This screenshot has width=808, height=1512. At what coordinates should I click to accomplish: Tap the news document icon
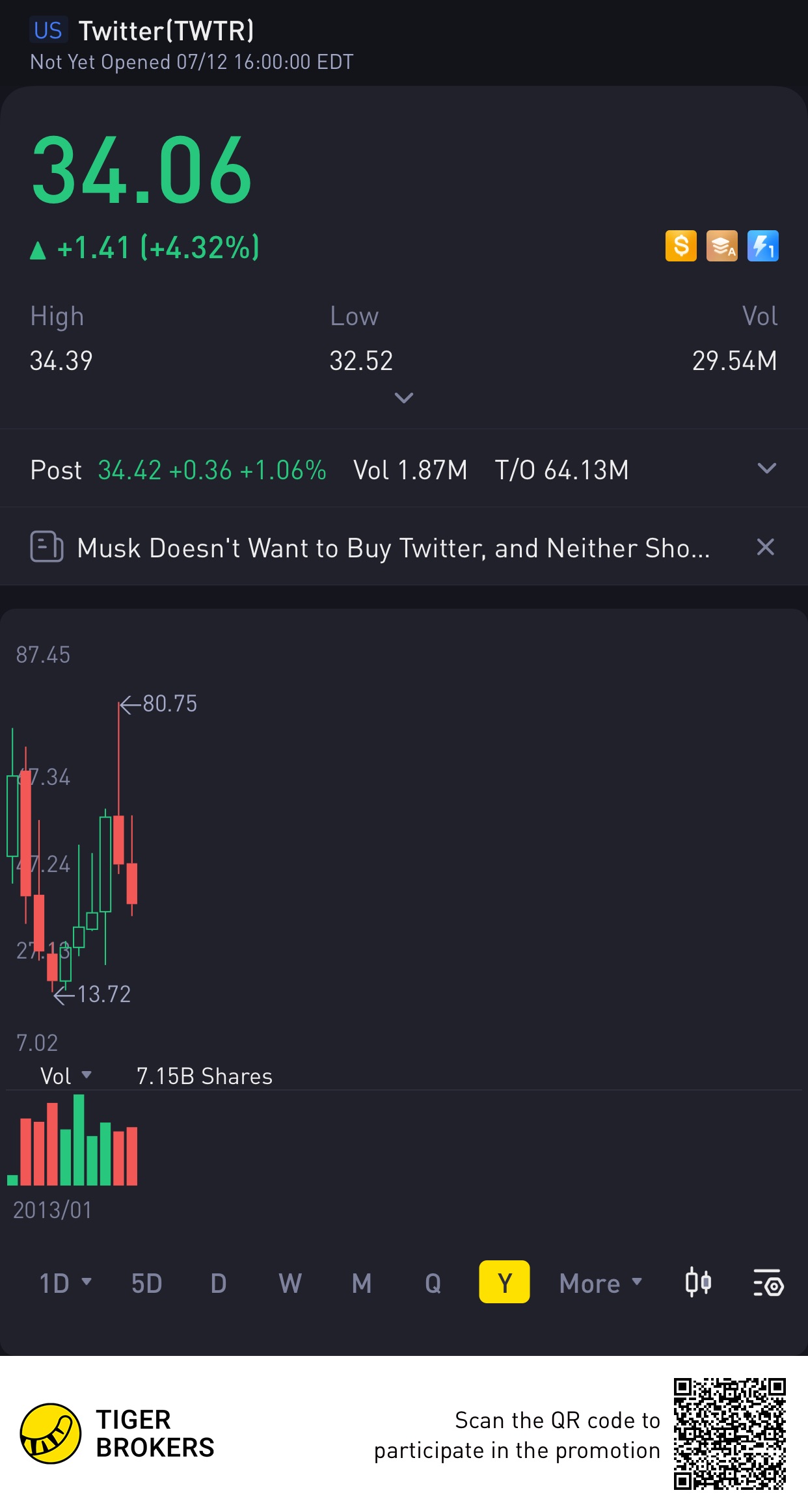point(47,547)
